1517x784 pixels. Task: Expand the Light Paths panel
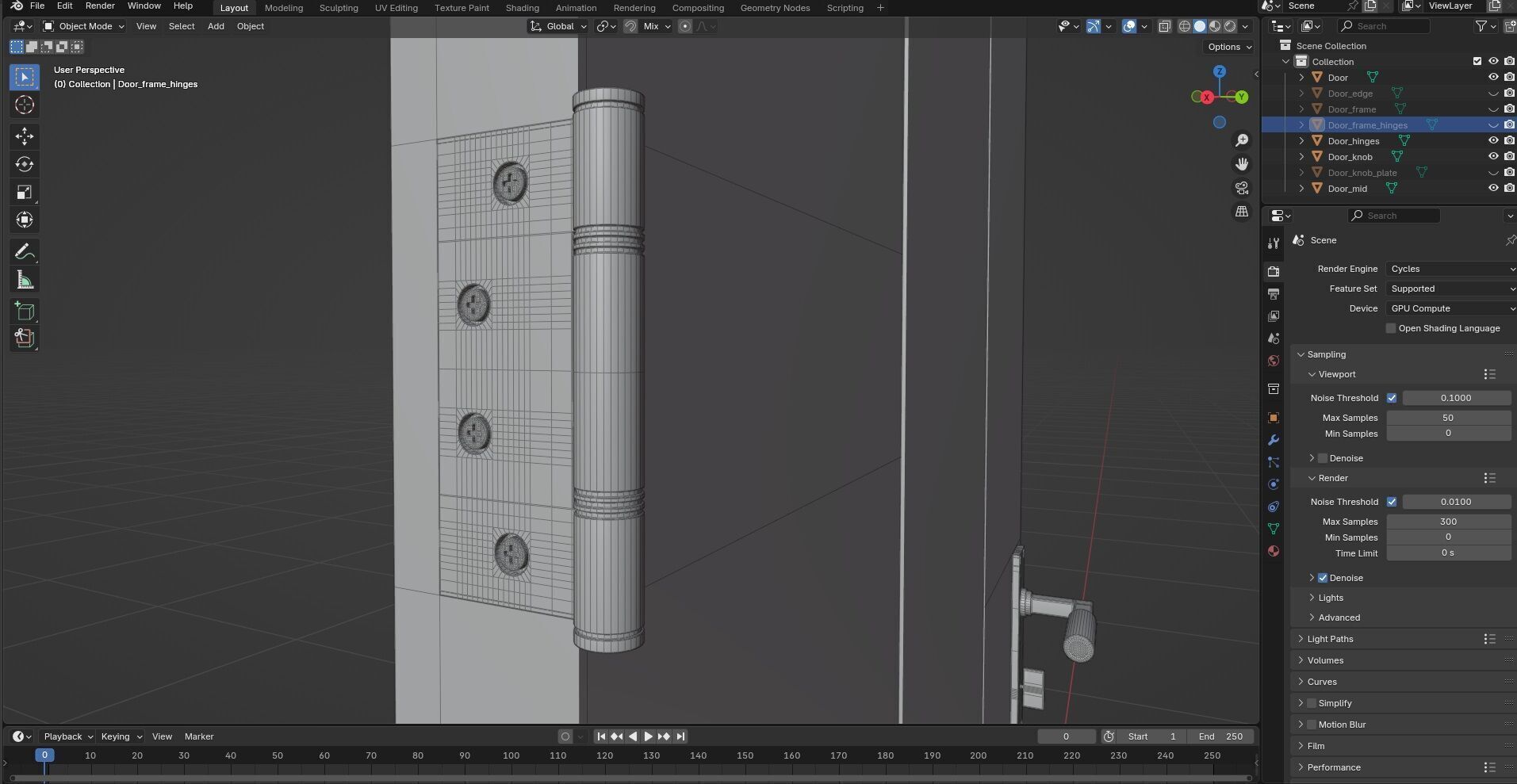click(x=1330, y=639)
